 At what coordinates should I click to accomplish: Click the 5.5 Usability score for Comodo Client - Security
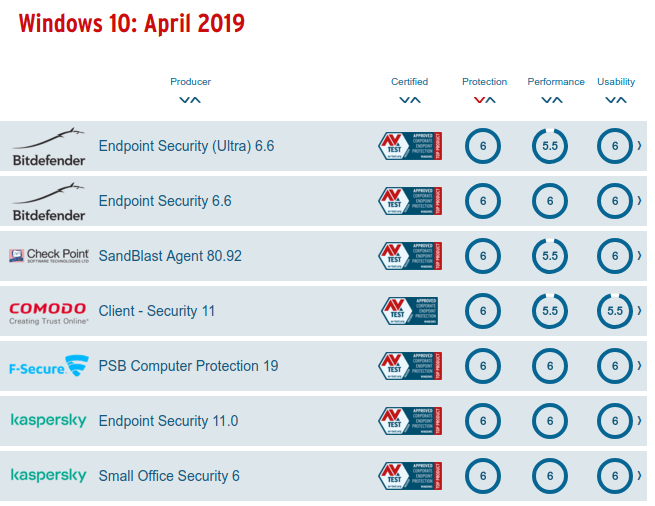(x=615, y=311)
